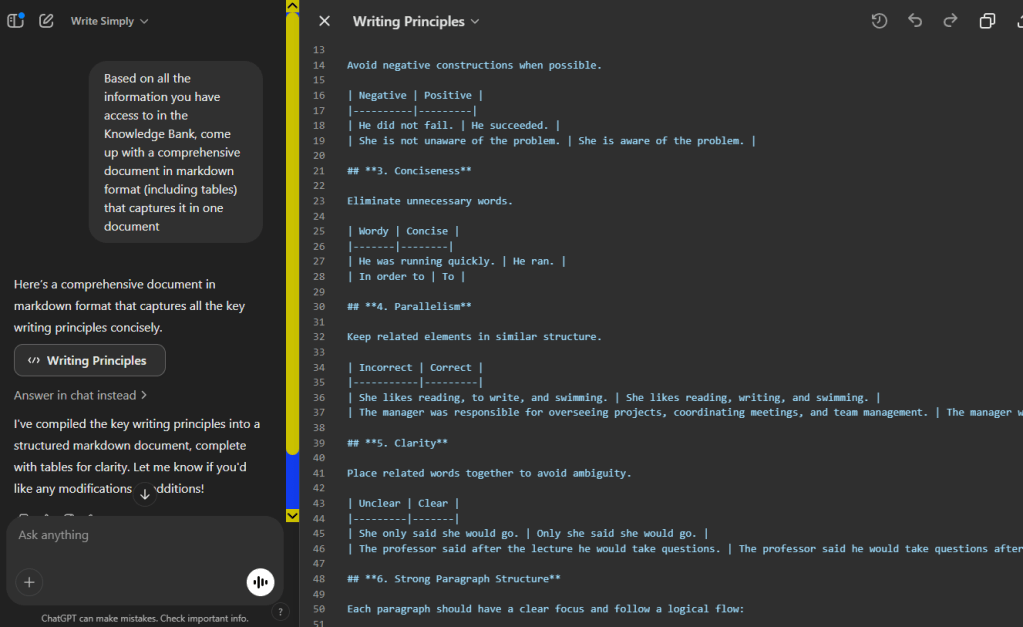This screenshot has height=627, width=1023.
Task: Open the Write Simply dropdown
Action: 108,20
